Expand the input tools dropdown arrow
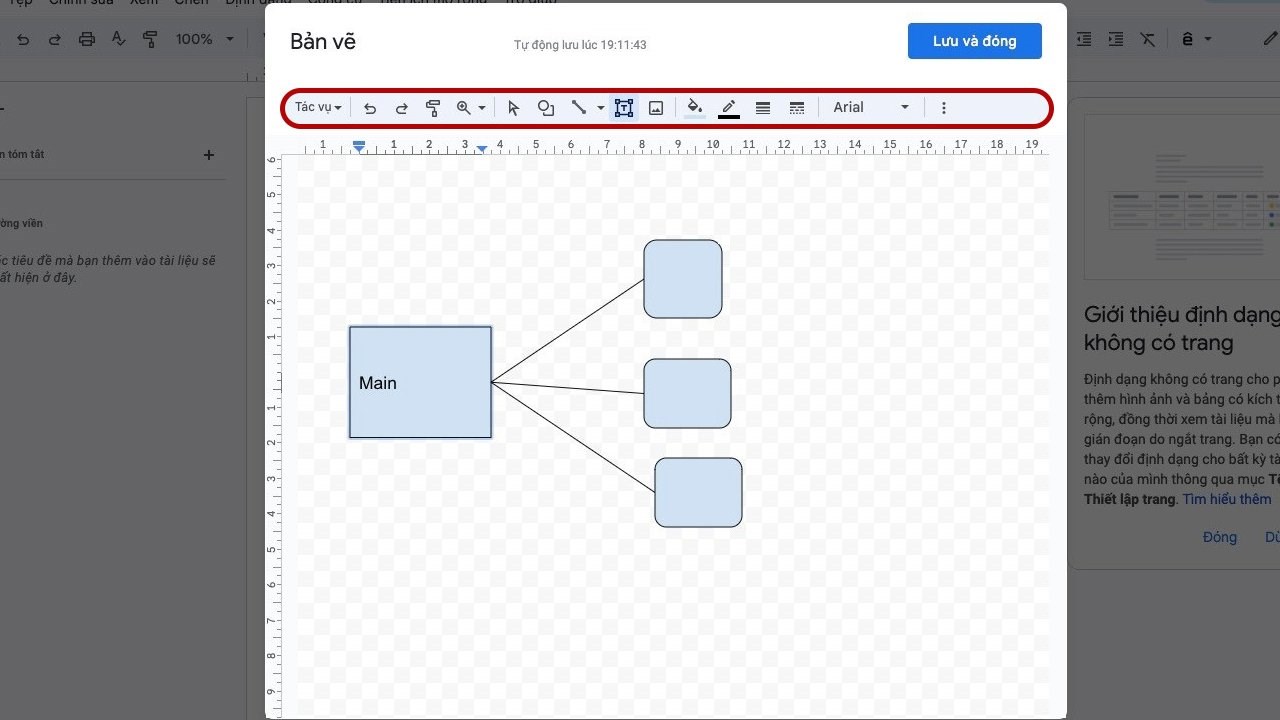 pos(1208,39)
